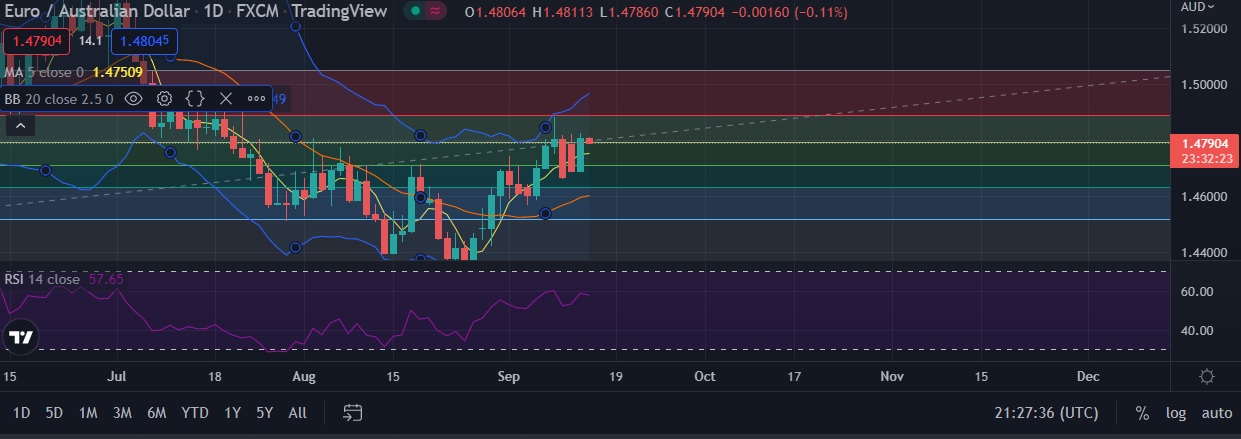This screenshot has height=439, width=1241.
Task: Remove the BB indicator with X
Action: point(225,98)
